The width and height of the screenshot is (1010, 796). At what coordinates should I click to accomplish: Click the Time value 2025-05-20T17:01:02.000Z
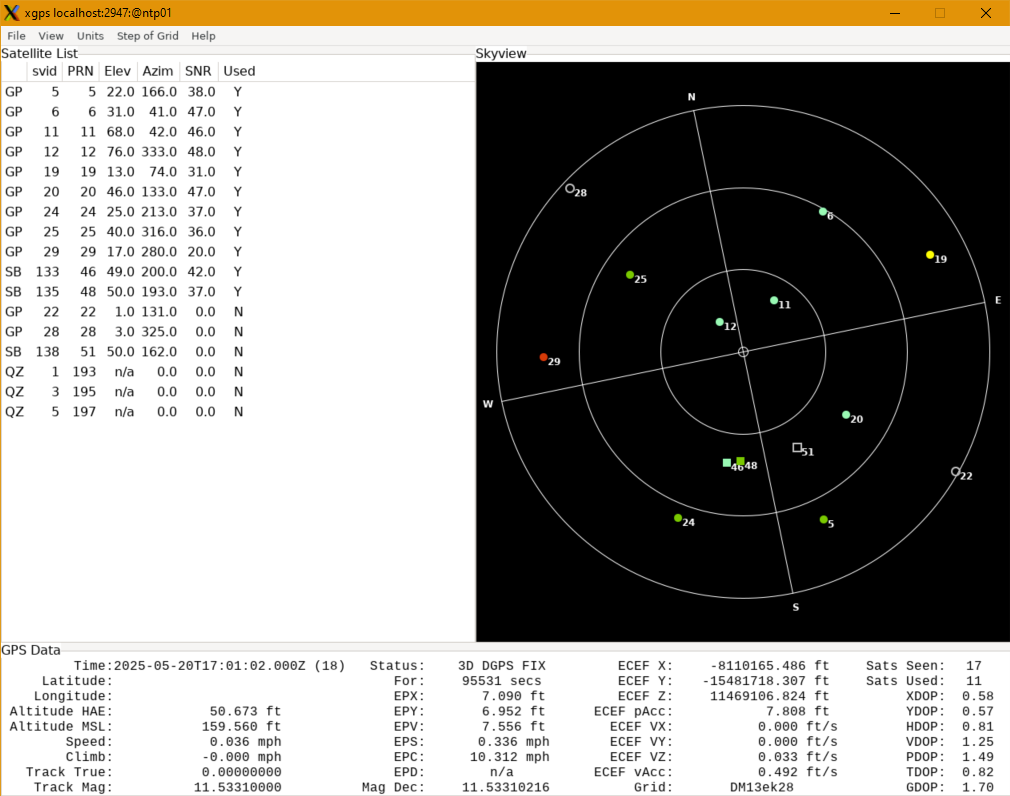(x=209, y=666)
